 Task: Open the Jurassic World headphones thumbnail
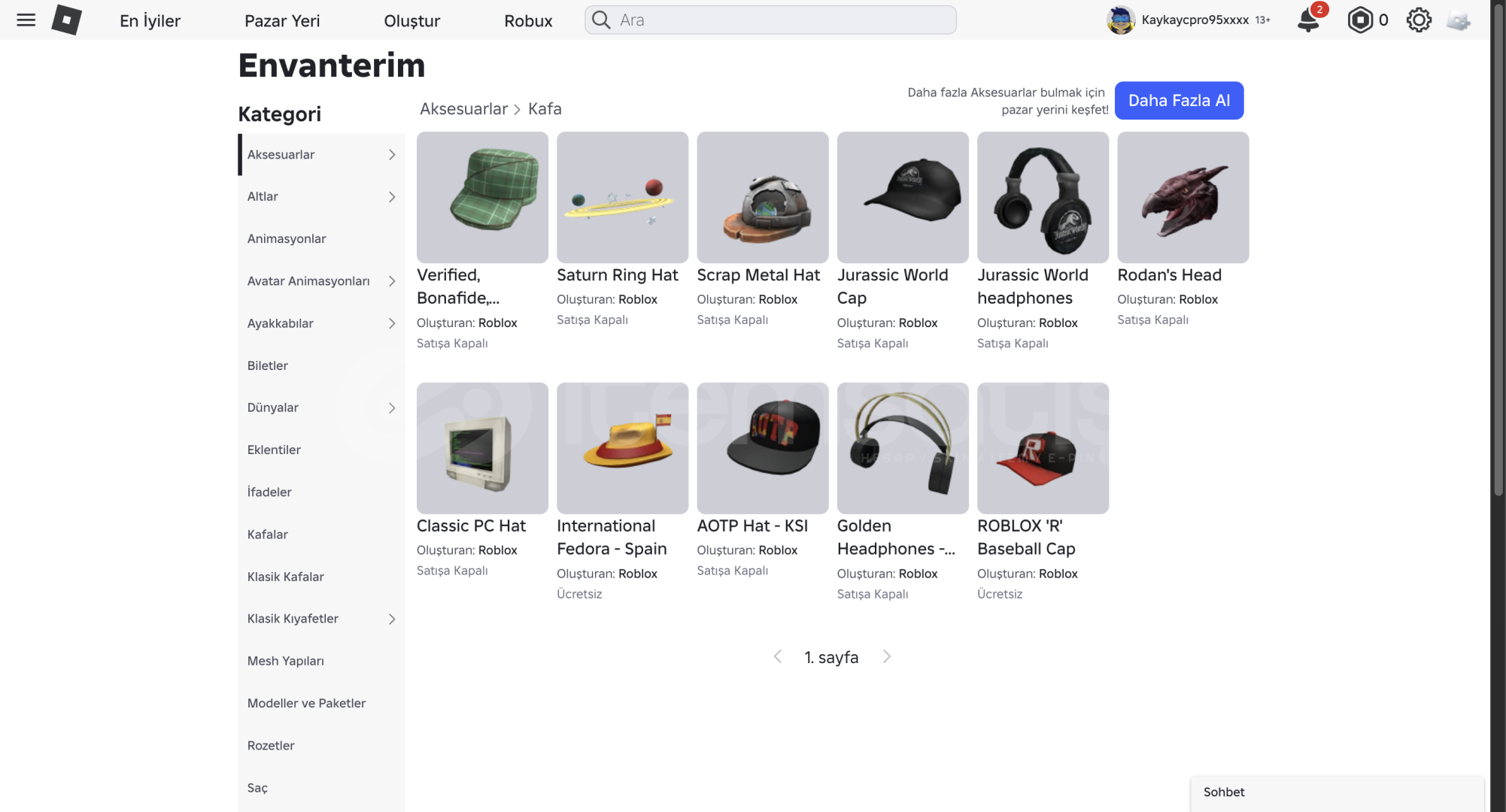click(x=1043, y=197)
